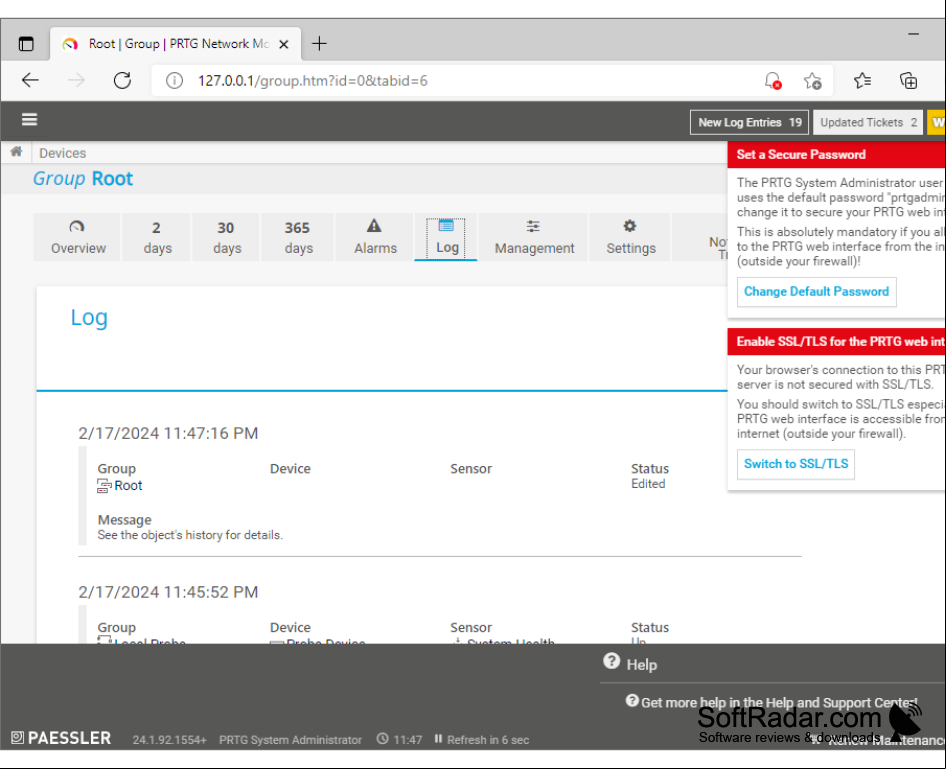The image size is (946, 769).
Task: Switch to the Overview tab
Action: point(78,237)
